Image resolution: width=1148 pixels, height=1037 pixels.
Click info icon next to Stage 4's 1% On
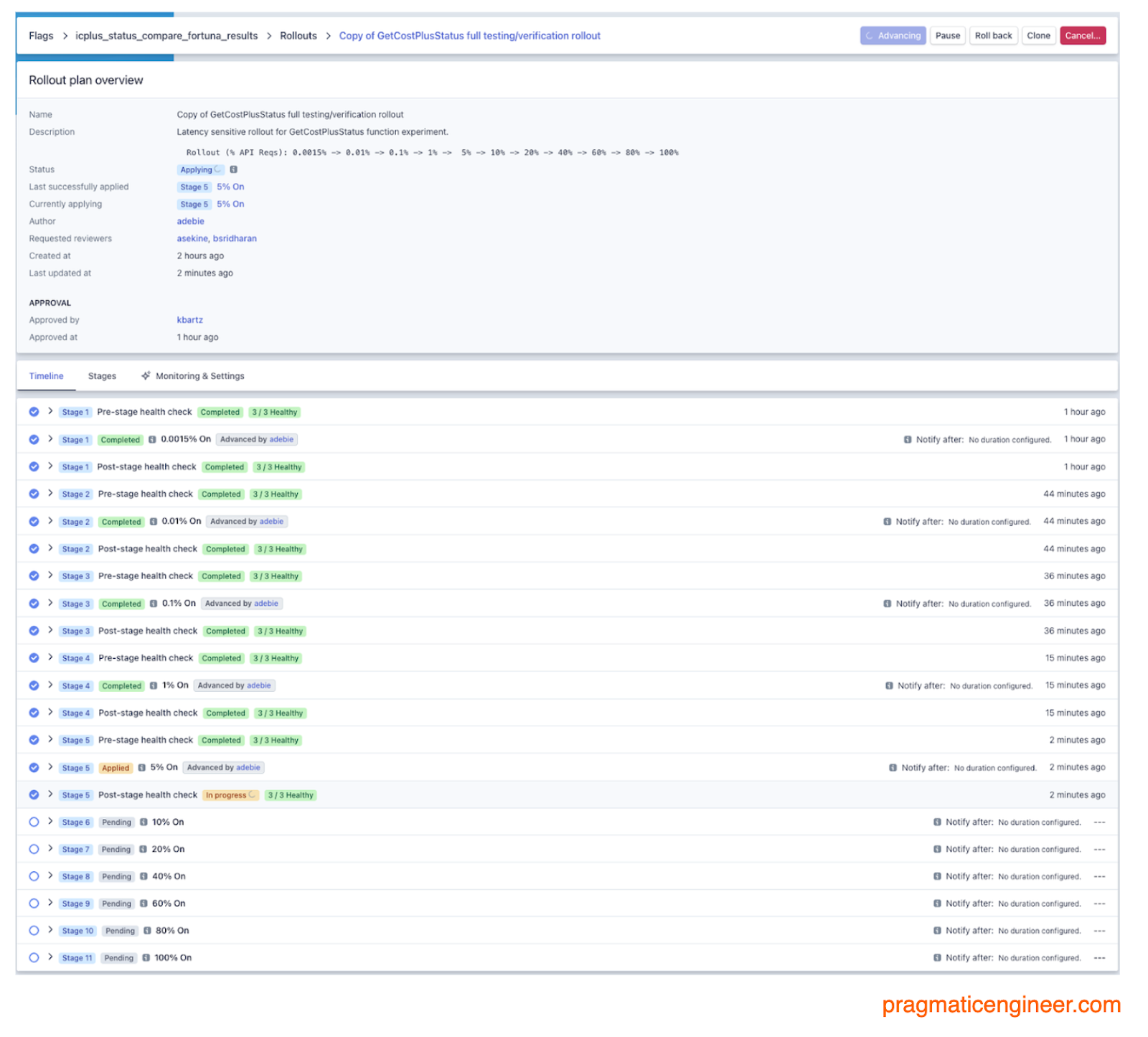[153, 685]
